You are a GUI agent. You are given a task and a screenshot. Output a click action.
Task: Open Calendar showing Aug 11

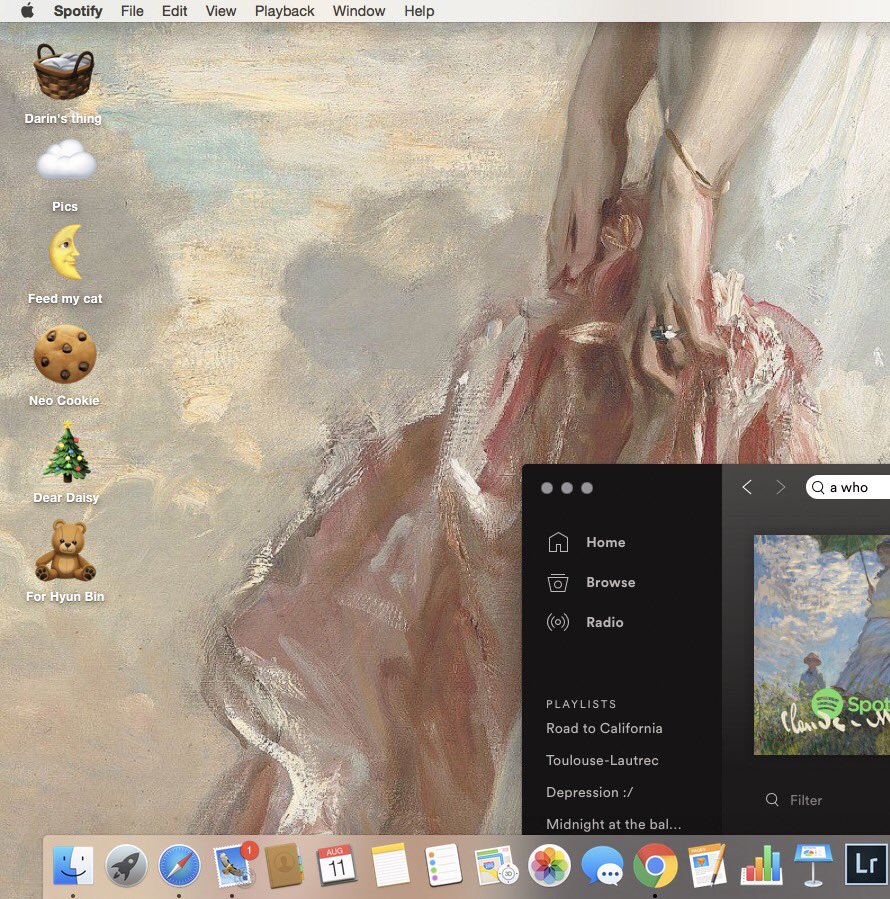tap(336, 865)
